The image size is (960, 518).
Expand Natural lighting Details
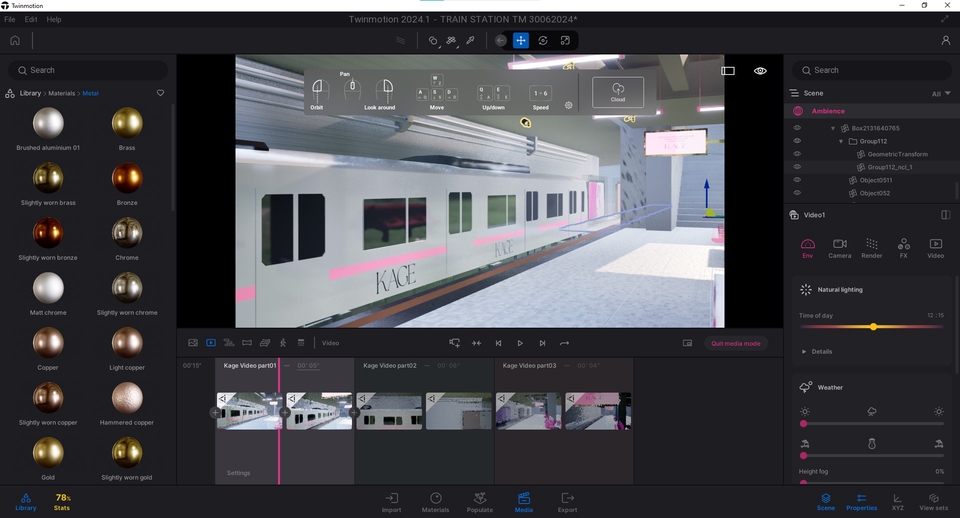click(817, 351)
